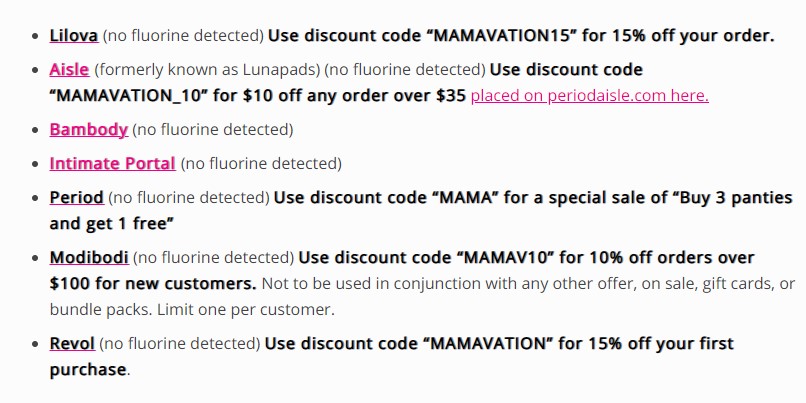Open the Revol link

click(x=72, y=343)
